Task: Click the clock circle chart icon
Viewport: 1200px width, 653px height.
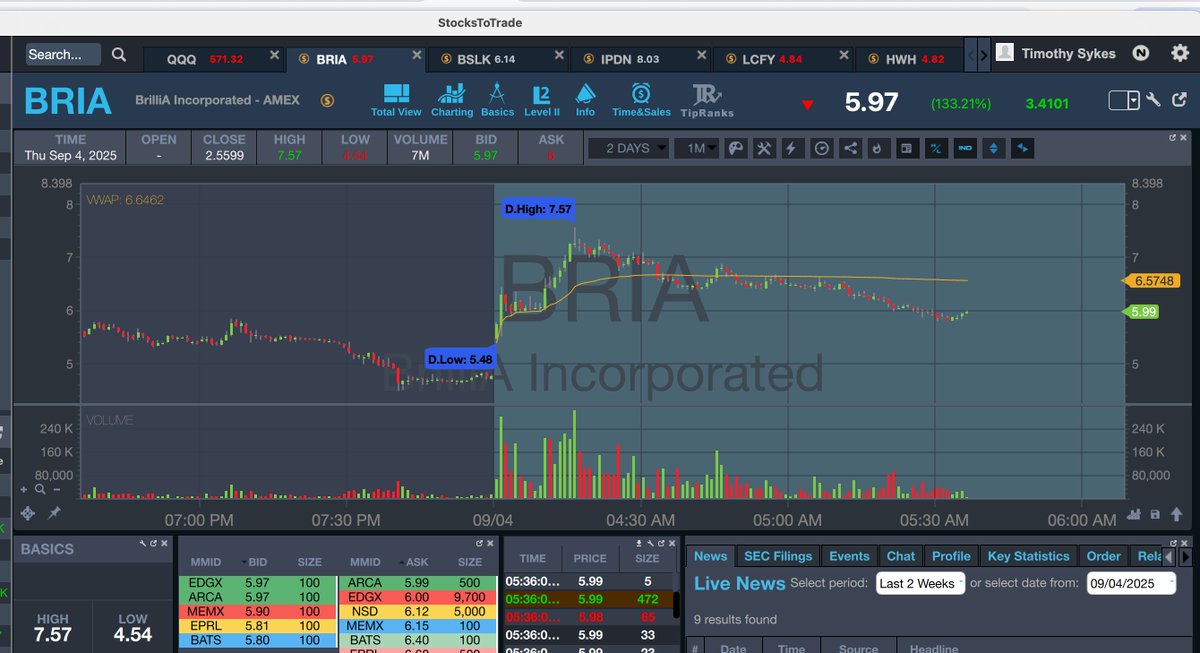Action: pos(821,148)
